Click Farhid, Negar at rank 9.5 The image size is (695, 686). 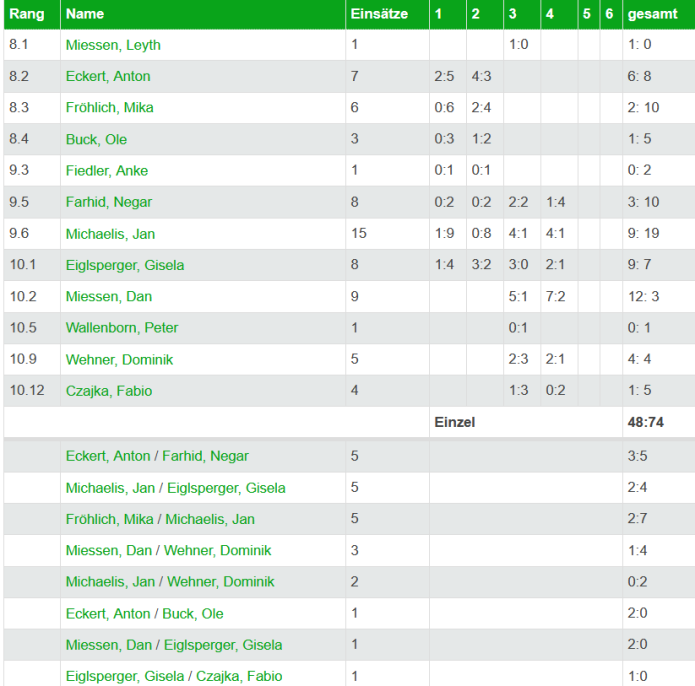tap(109, 202)
